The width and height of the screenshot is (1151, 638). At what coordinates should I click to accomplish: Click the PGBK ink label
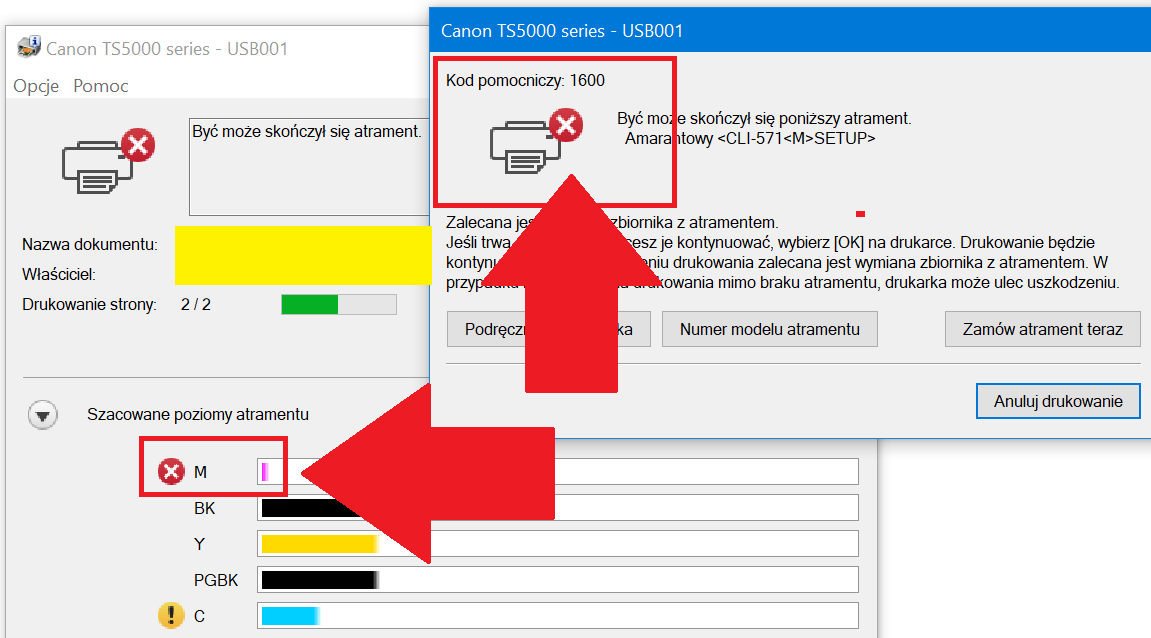216,580
